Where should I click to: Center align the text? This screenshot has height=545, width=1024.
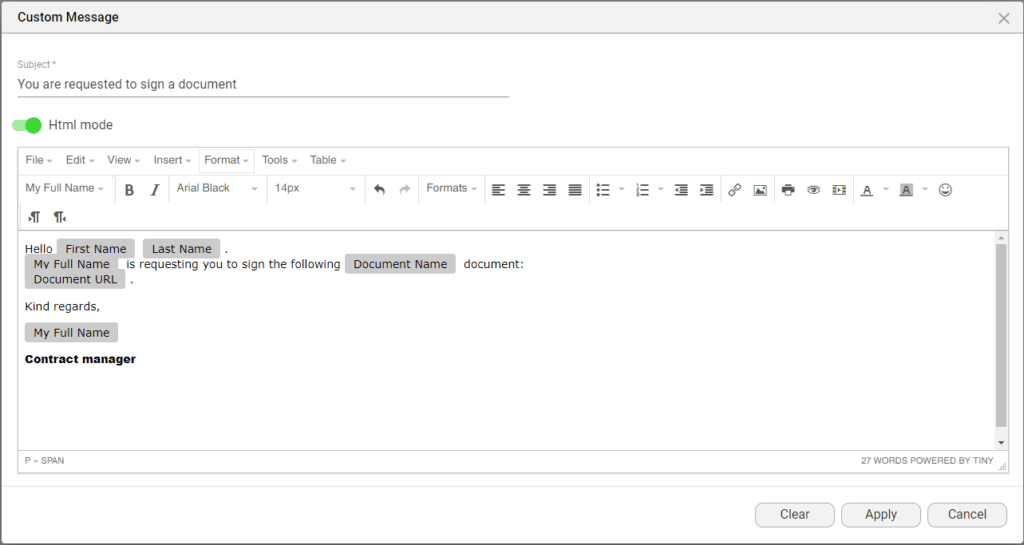tap(524, 190)
